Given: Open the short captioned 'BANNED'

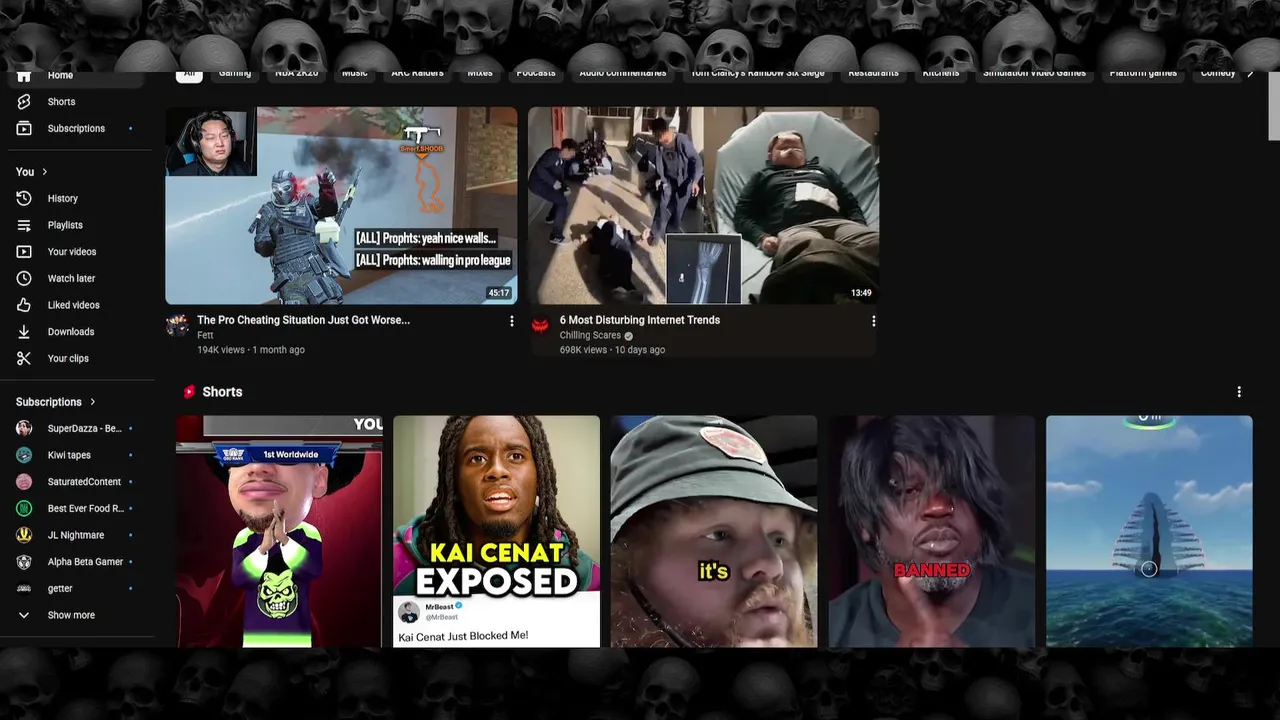Looking at the screenshot, I should (932, 531).
